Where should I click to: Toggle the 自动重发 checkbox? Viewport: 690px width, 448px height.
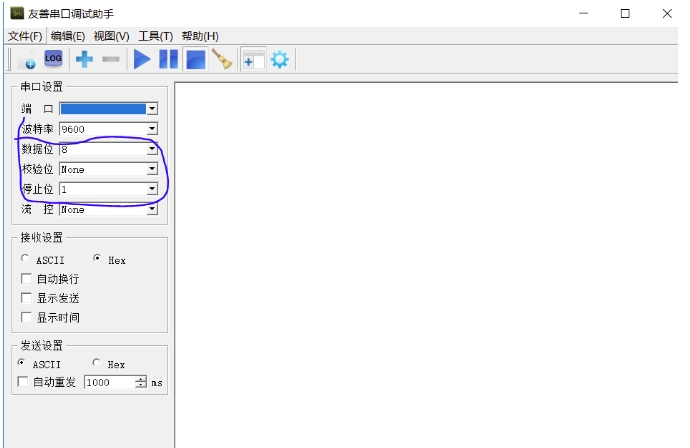click(x=22, y=382)
